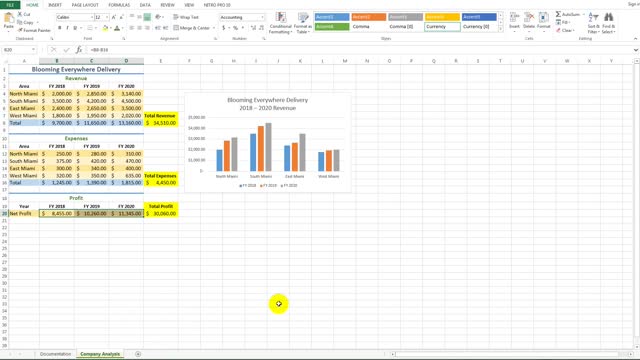Decrease font size with the smaller A icon

coord(122,17)
